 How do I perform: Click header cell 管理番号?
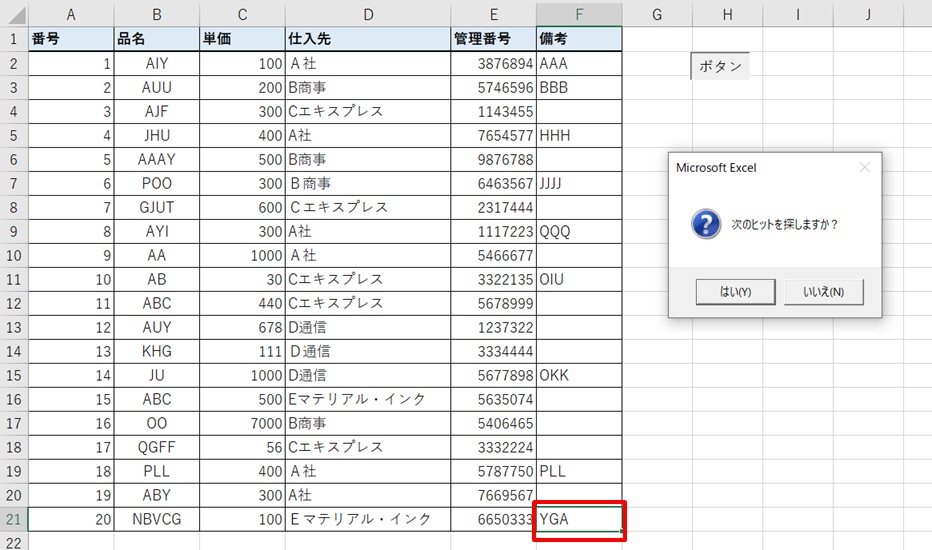493,39
